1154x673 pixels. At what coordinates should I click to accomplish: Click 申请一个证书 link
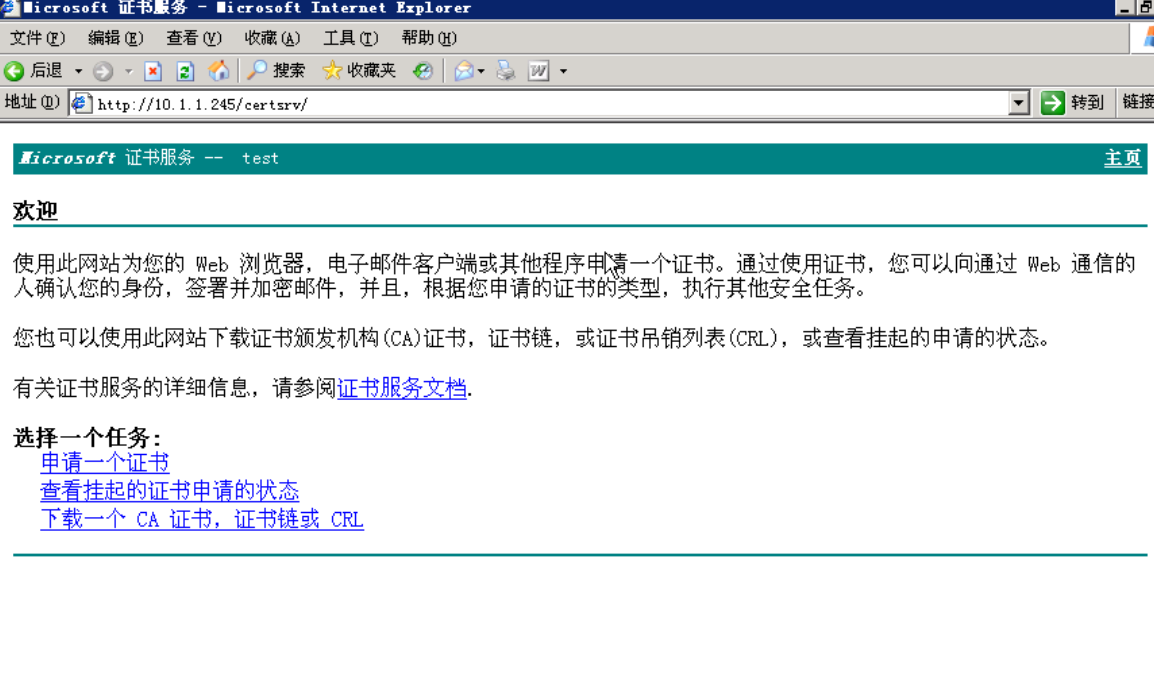point(105,463)
